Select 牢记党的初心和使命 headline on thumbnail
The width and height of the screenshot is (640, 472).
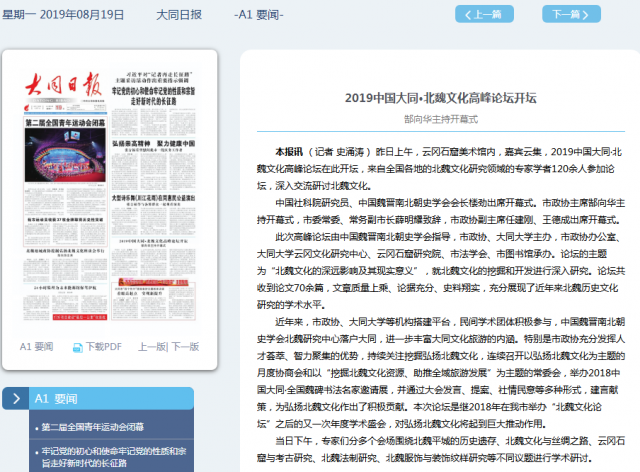pos(153,96)
